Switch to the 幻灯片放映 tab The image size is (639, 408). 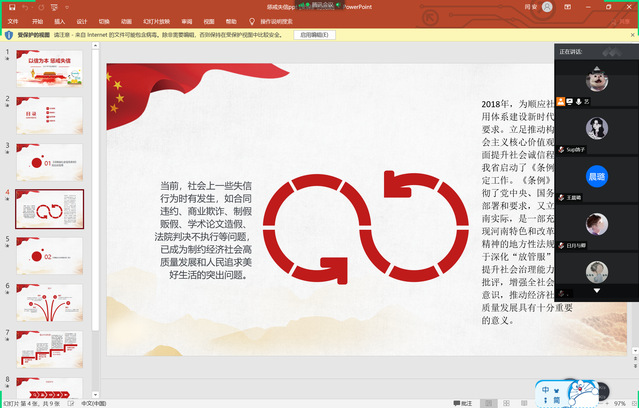[153, 20]
